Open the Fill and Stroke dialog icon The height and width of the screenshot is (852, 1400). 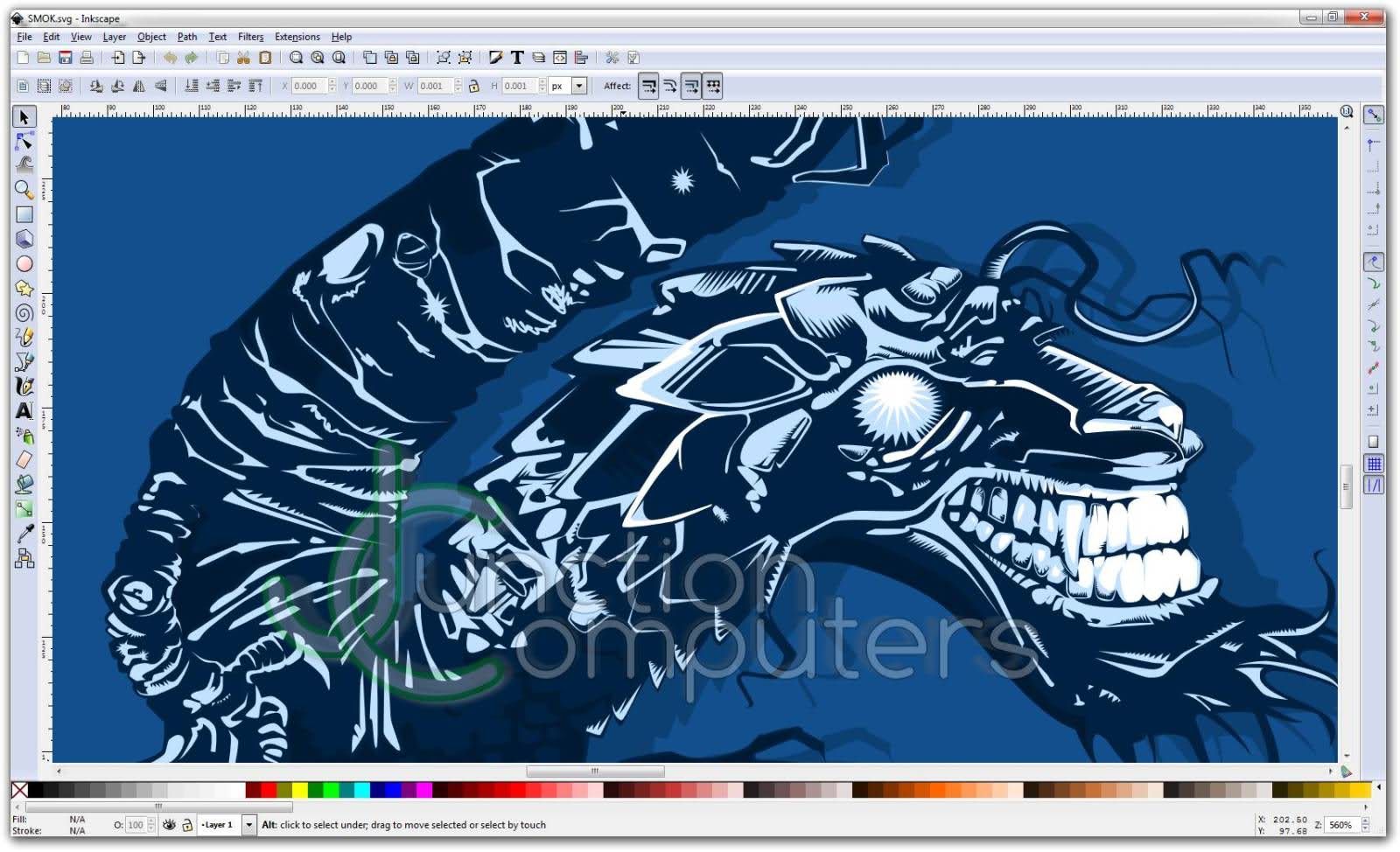click(496, 58)
